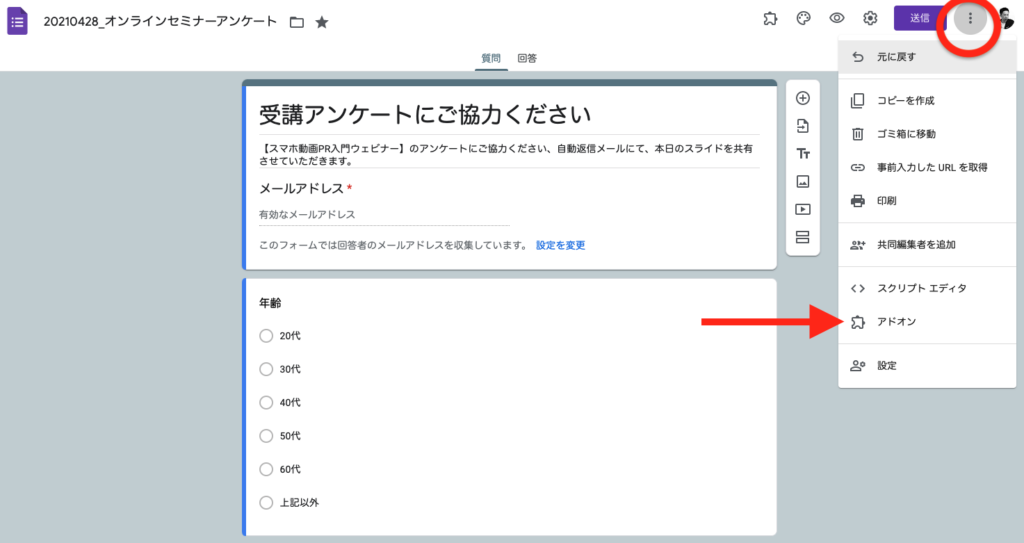Select the 上記以外 radio option

(266, 502)
